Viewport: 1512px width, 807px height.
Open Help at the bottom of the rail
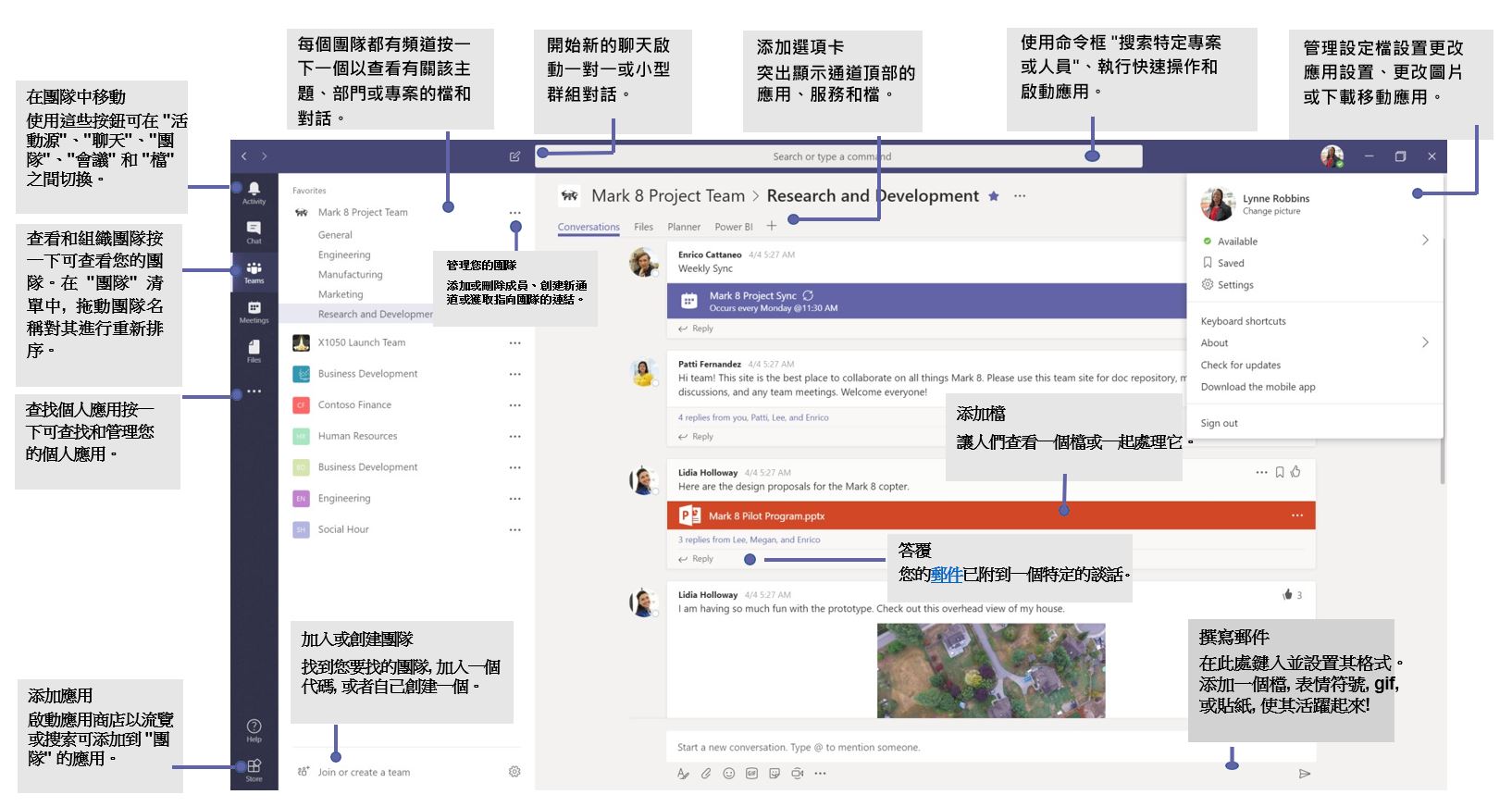(254, 730)
